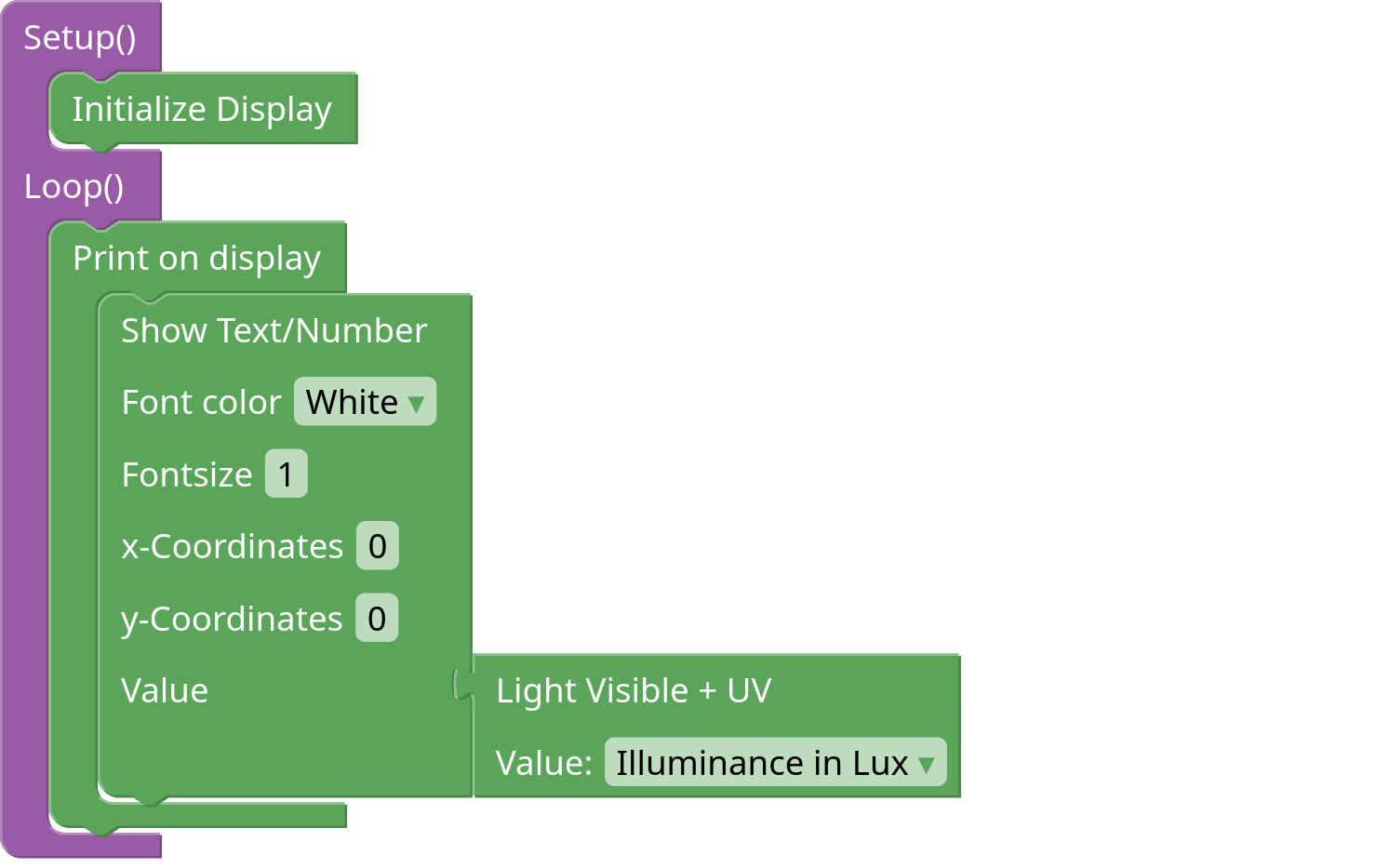Click the Value: label in sensor block
The width and height of the screenshot is (1389, 868).
pyautogui.click(x=543, y=763)
